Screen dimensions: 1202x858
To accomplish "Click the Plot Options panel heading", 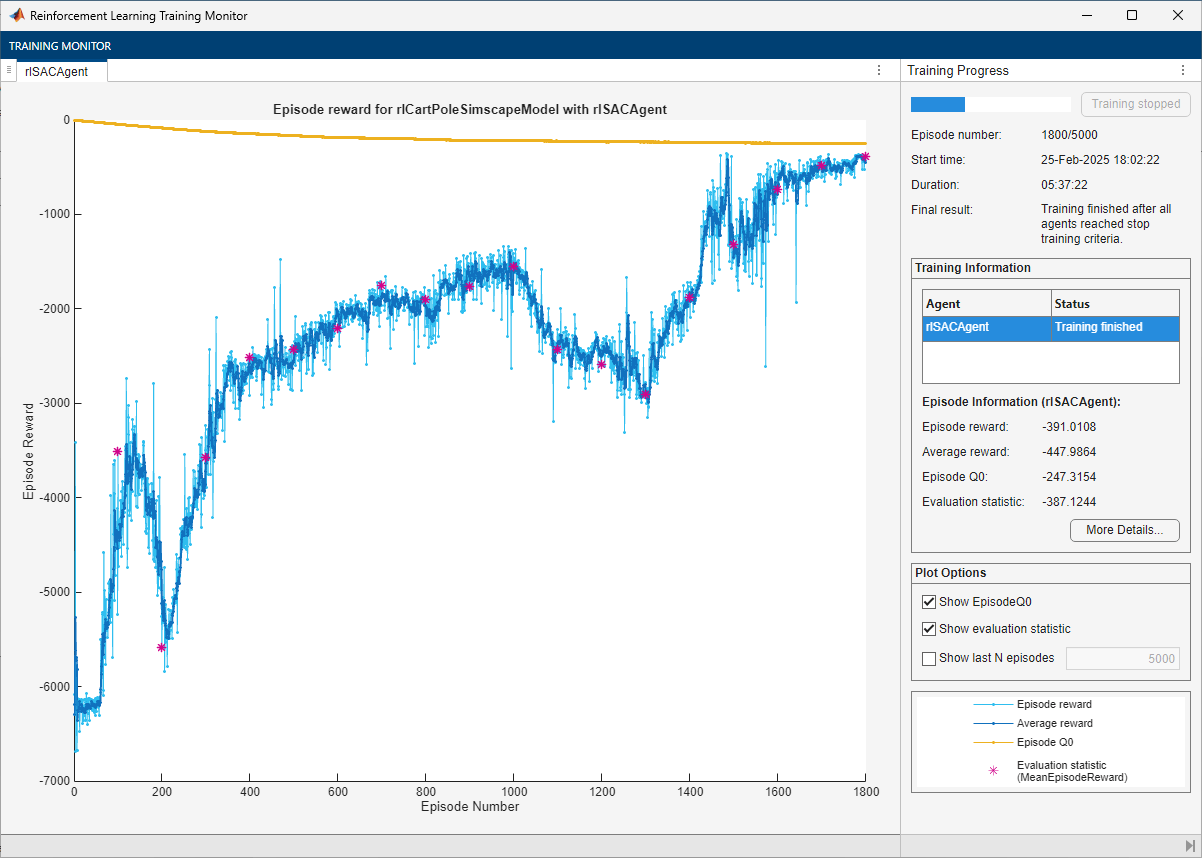I will pos(951,573).
